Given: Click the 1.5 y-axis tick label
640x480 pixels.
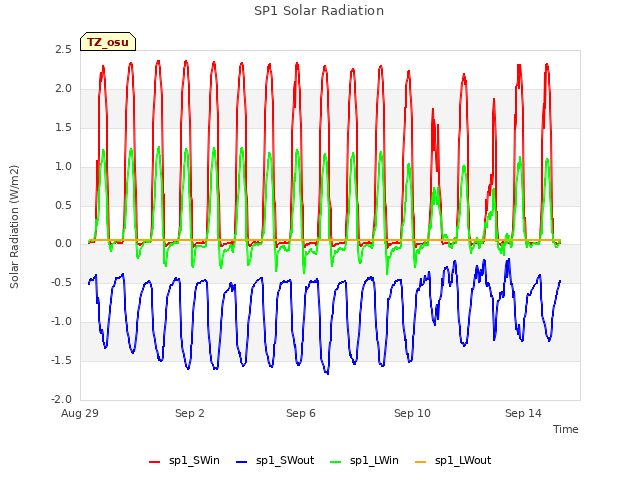Looking at the screenshot, I should [x=63, y=128].
